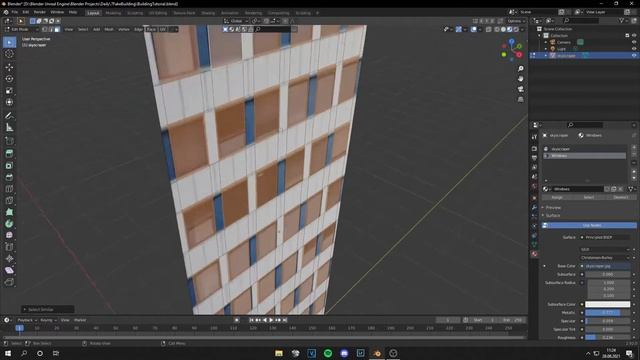The image size is (640, 360).
Task: Expand the Preview panel
Action: [553, 207]
